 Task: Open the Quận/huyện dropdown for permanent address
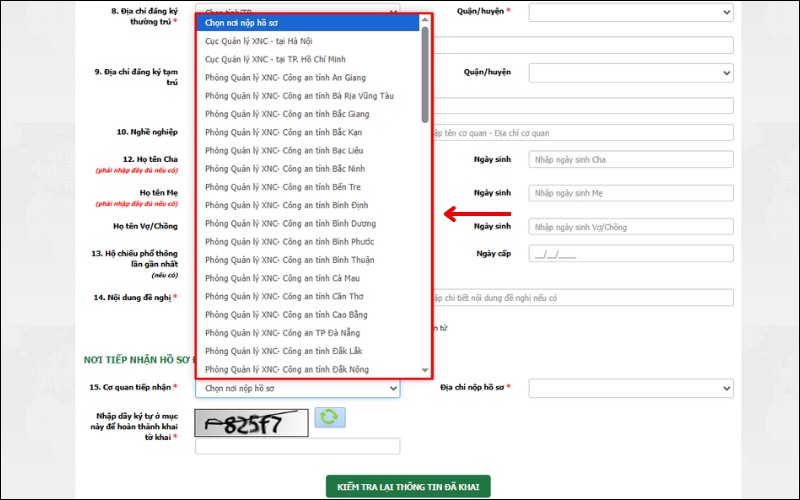631,13
